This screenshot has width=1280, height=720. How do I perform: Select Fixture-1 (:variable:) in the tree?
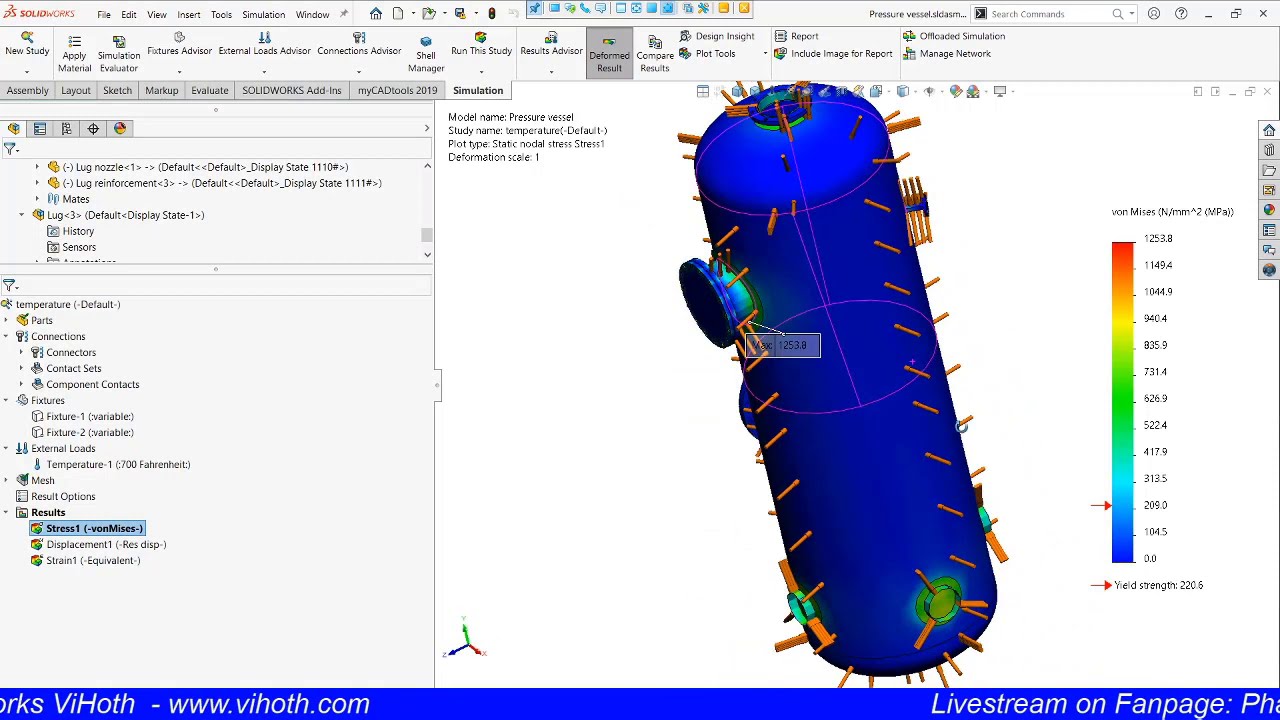point(82,416)
